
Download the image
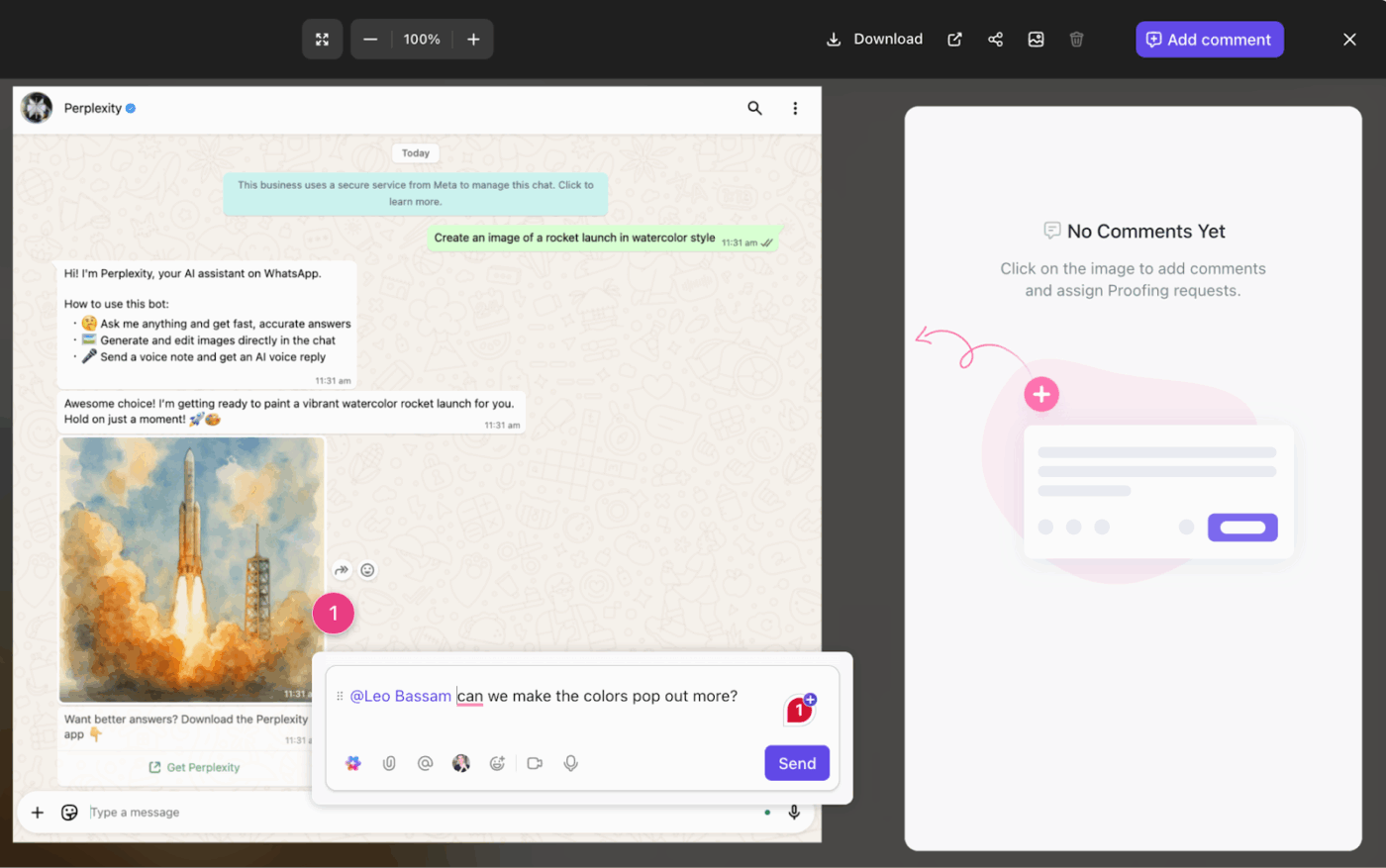coord(873,39)
